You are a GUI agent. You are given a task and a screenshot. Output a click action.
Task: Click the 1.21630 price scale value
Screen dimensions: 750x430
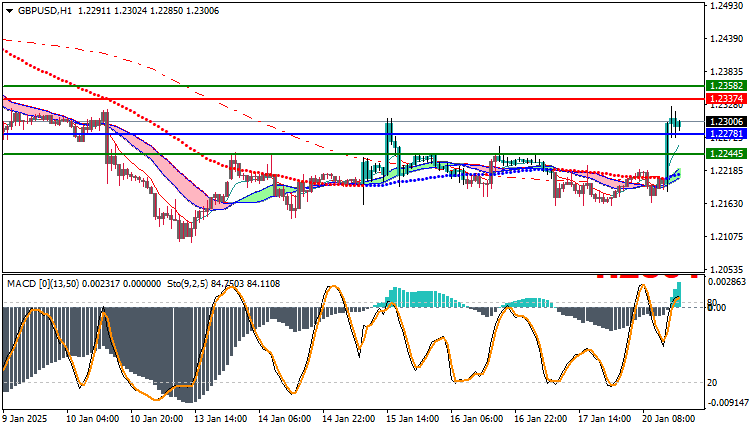pos(727,204)
